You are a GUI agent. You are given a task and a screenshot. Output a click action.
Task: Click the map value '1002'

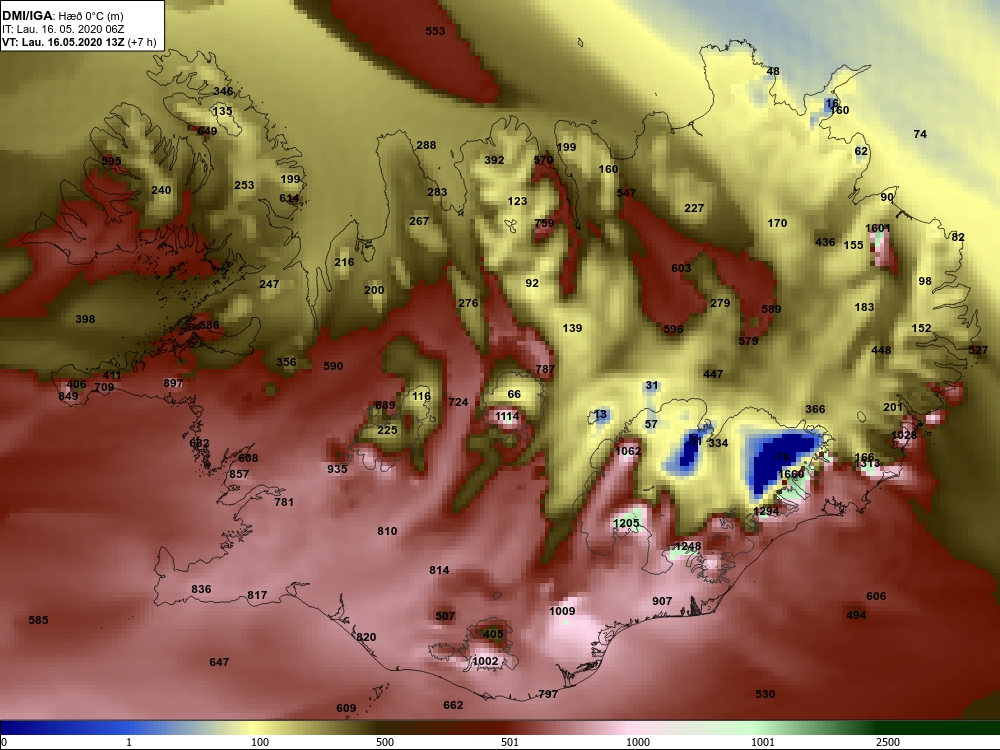pos(485,661)
